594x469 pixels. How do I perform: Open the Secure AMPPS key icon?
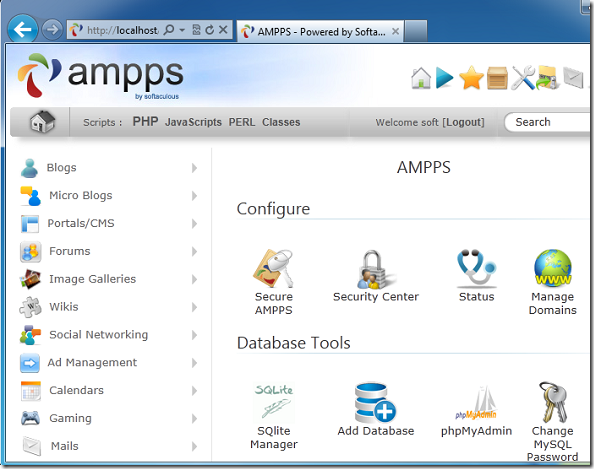(x=273, y=268)
